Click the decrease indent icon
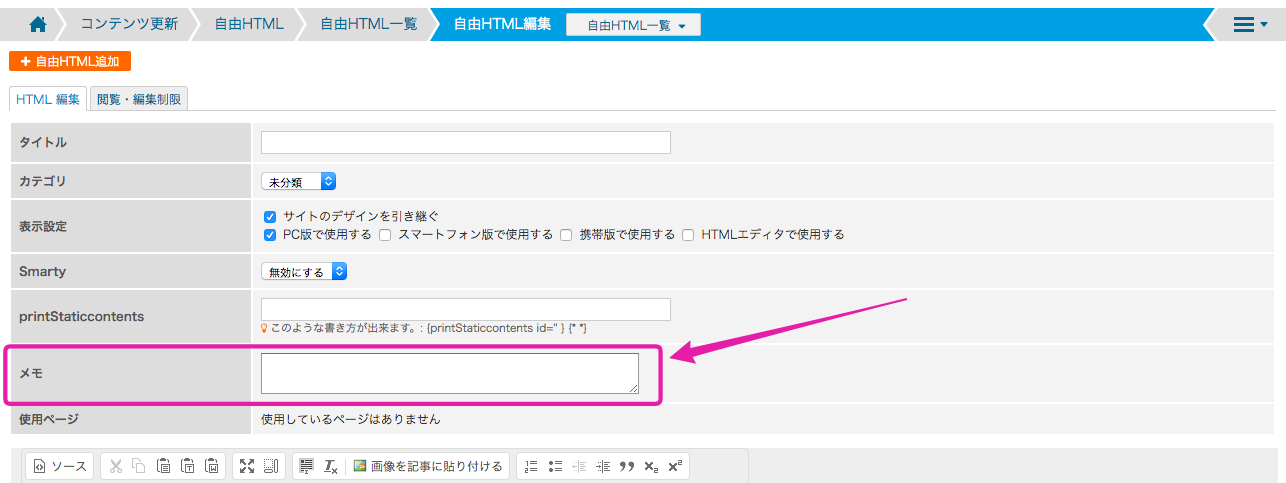 click(x=579, y=466)
